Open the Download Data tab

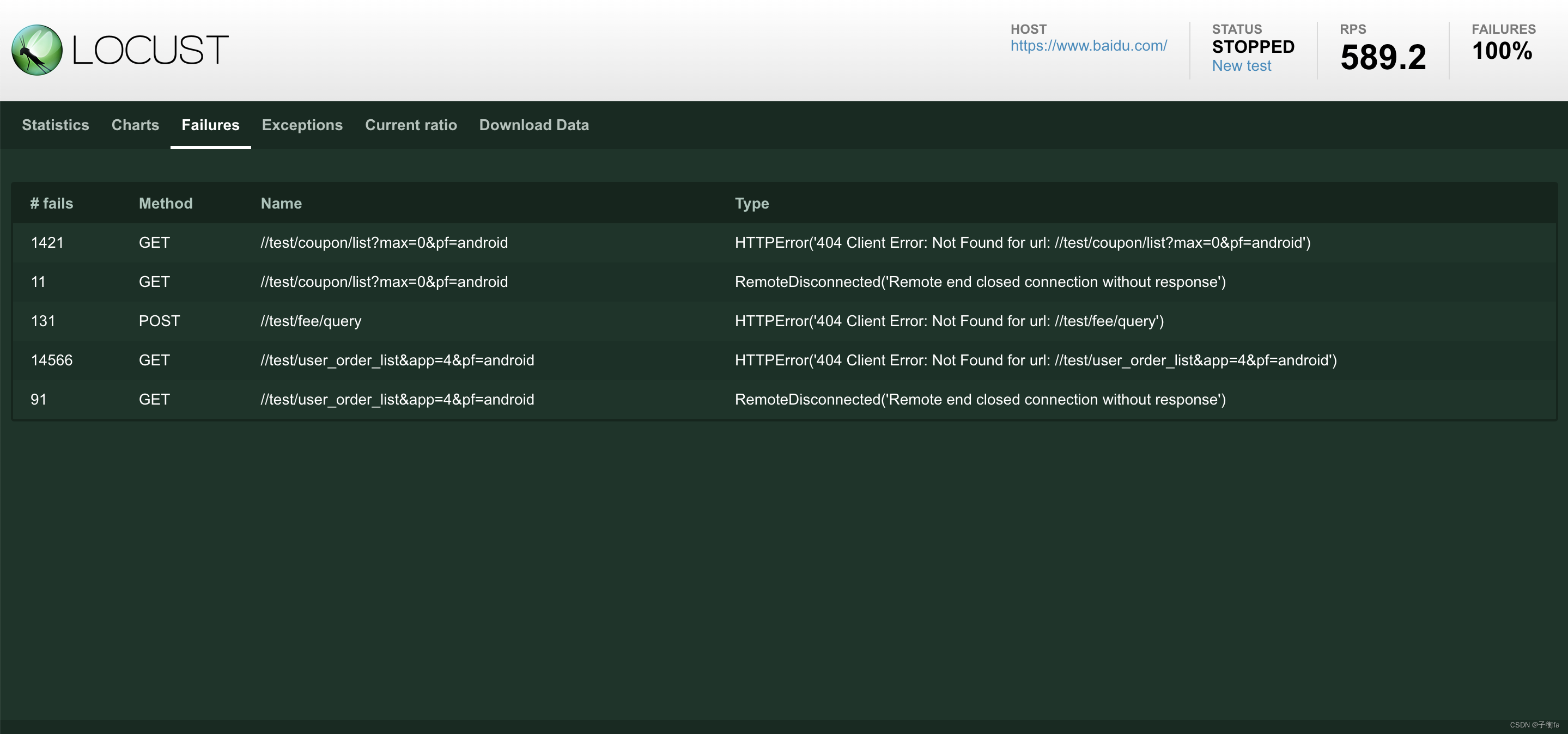[x=534, y=125]
